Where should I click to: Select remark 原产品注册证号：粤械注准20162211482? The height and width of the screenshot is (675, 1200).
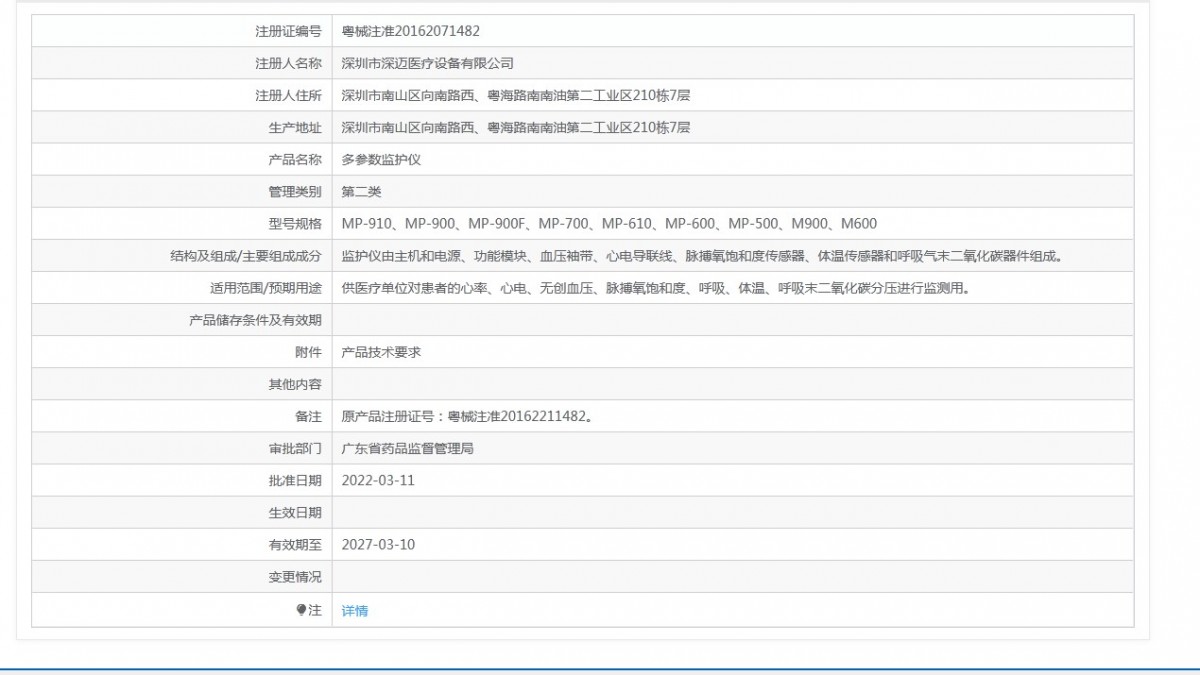point(467,416)
